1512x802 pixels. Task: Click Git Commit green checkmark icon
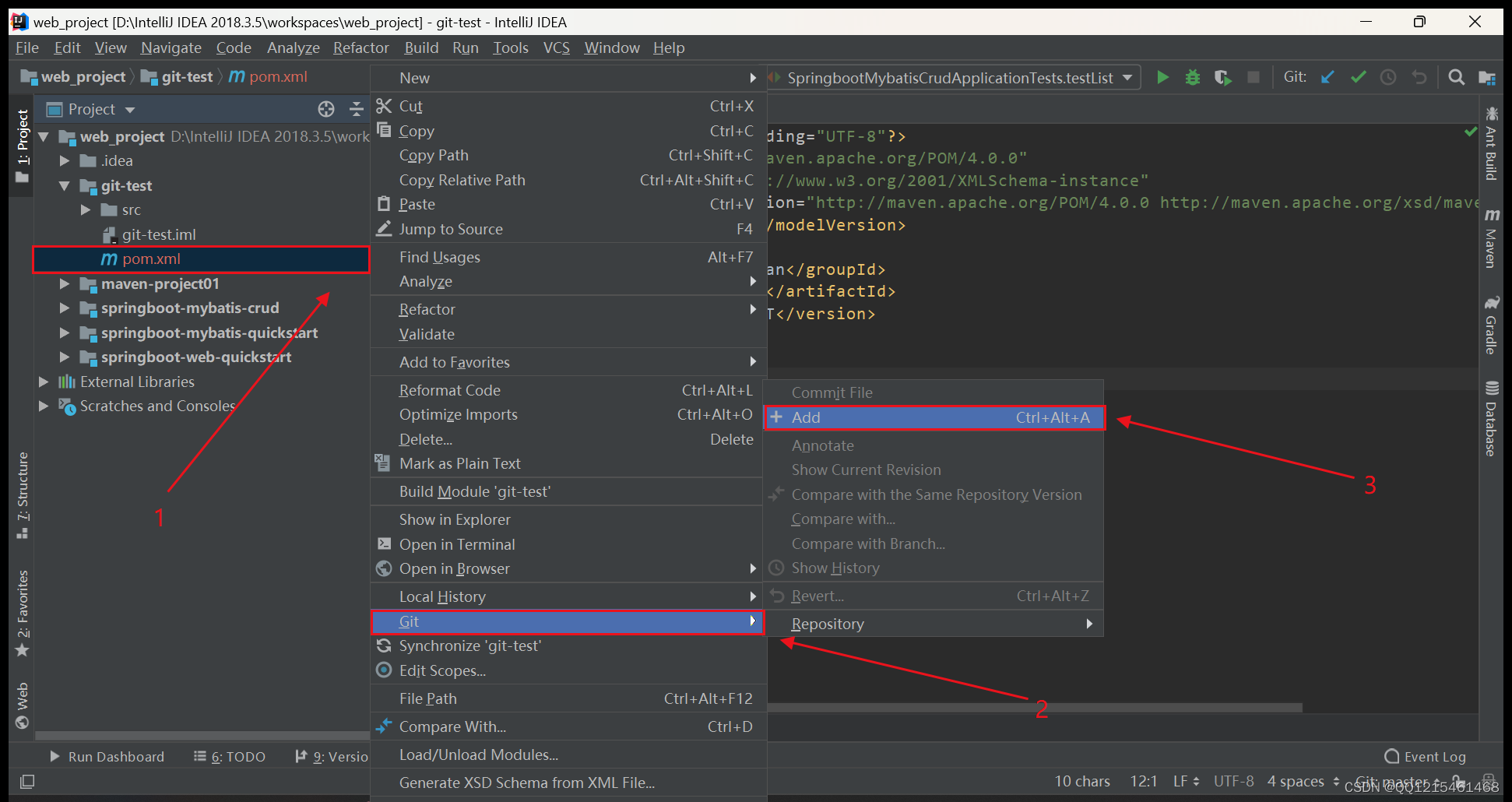coord(1359,77)
